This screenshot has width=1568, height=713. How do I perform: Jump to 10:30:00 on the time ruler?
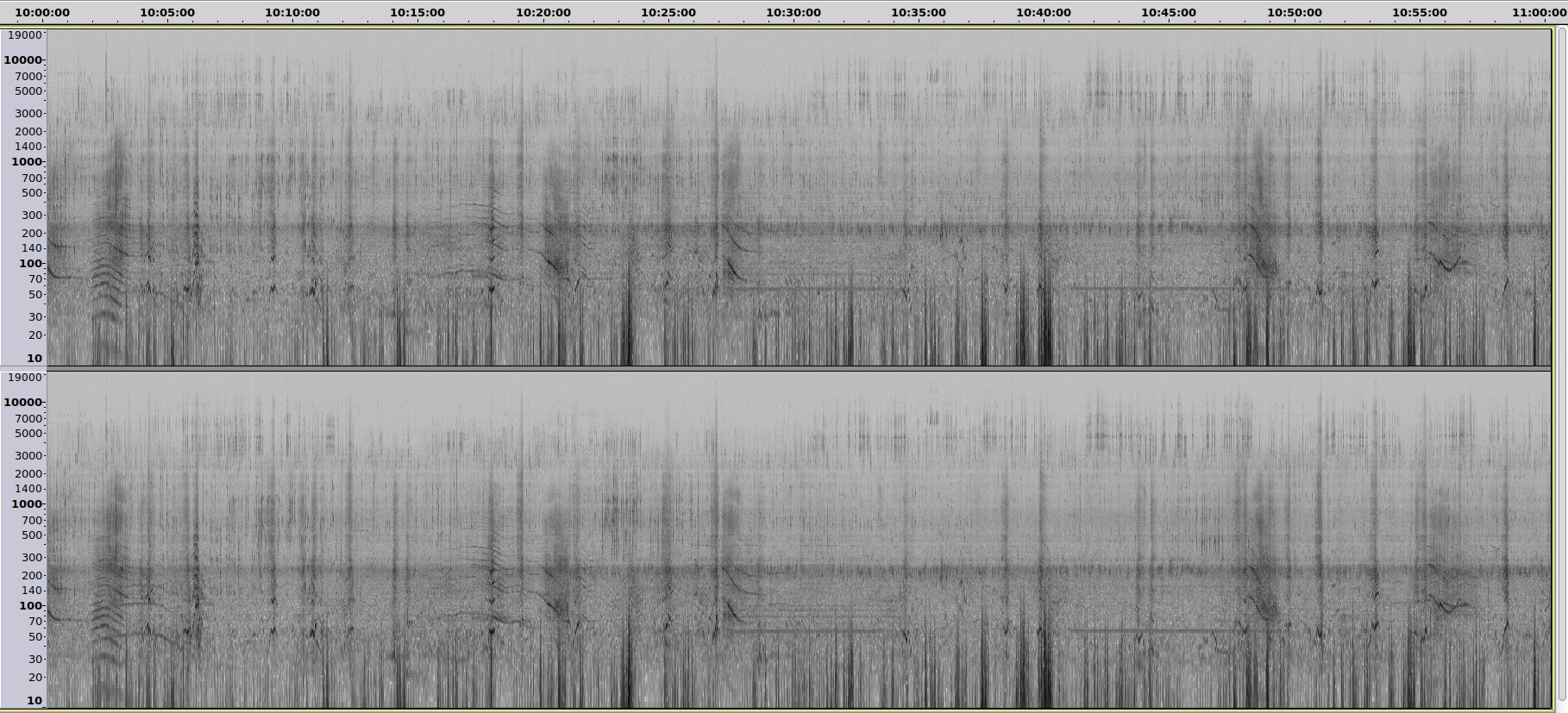(x=793, y=13)
